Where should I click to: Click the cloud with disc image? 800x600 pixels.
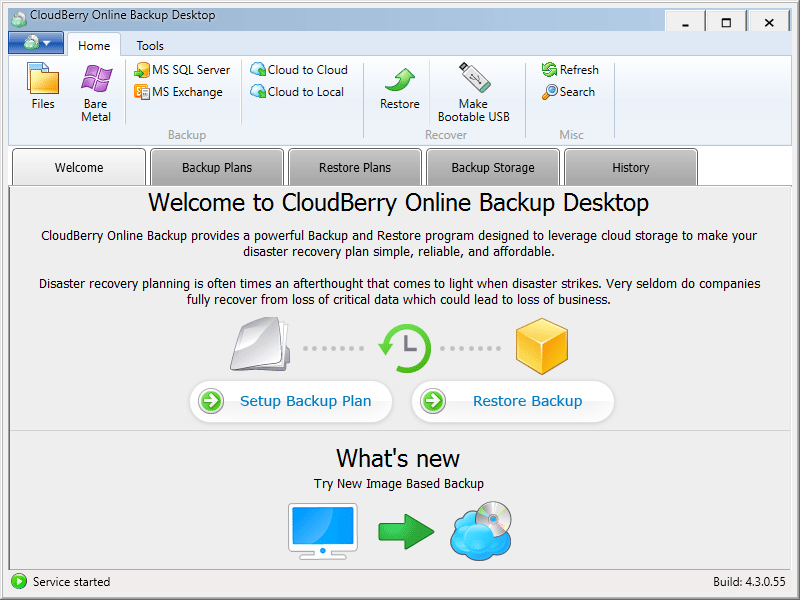tap(481, 531)
